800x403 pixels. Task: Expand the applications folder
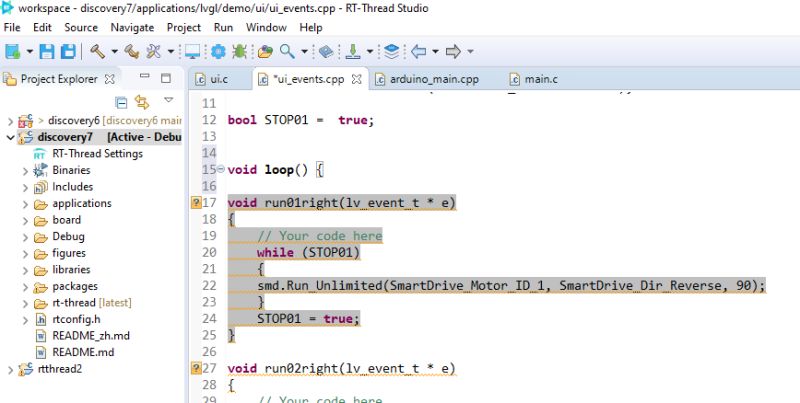tap(25, 204)
